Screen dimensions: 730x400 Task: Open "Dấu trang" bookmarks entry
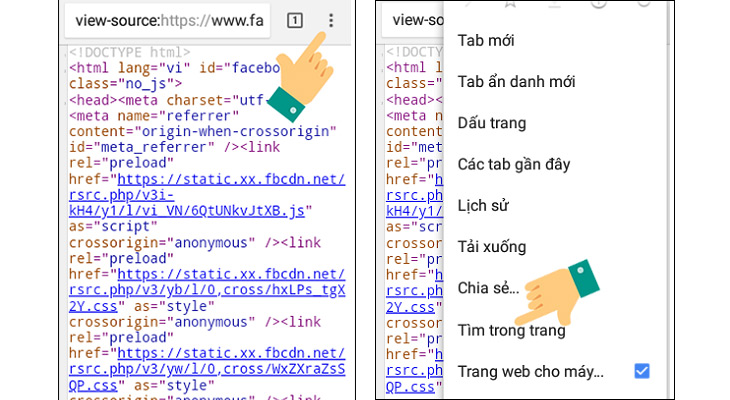pyautogui.click(x=492, y=123)
